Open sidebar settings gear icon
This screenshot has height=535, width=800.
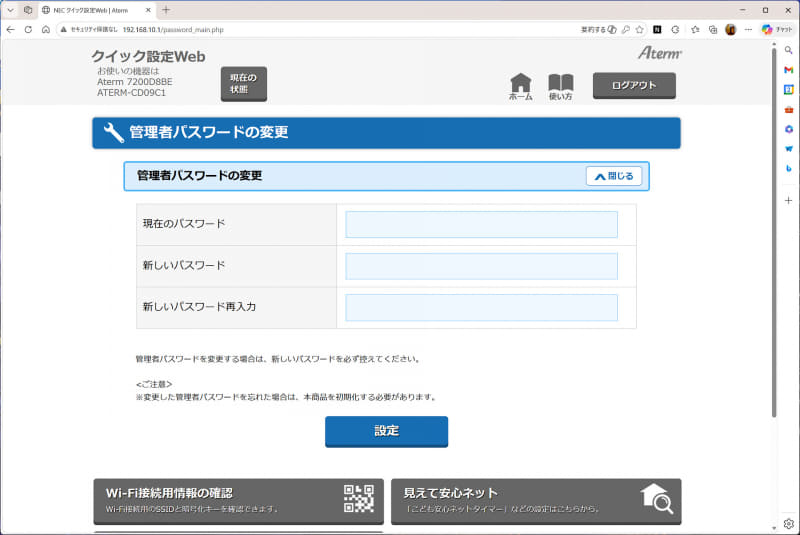pyautogui.click(x=788, y=524)
